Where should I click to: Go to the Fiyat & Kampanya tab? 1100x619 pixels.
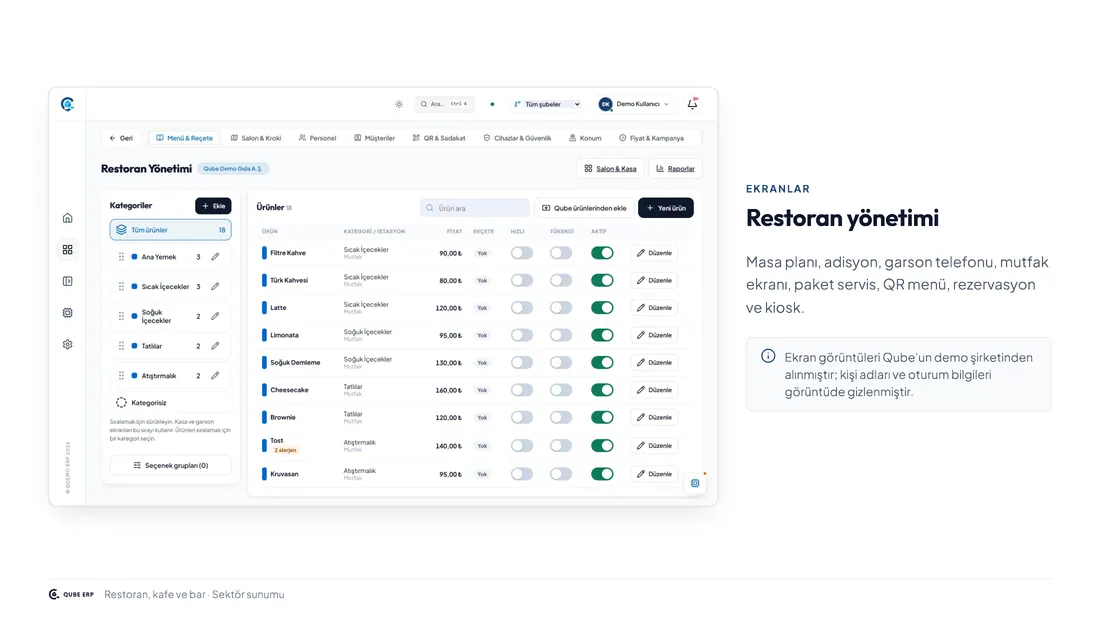pos(652,138)
